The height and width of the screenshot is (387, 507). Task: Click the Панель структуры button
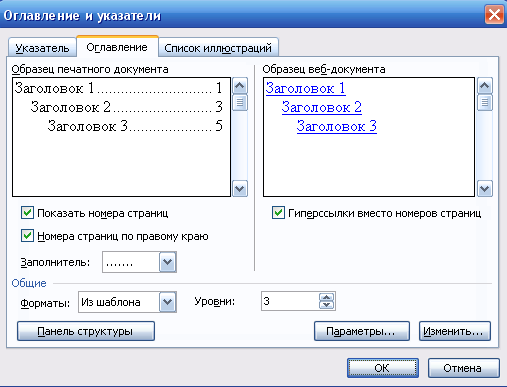pos(86,331)
